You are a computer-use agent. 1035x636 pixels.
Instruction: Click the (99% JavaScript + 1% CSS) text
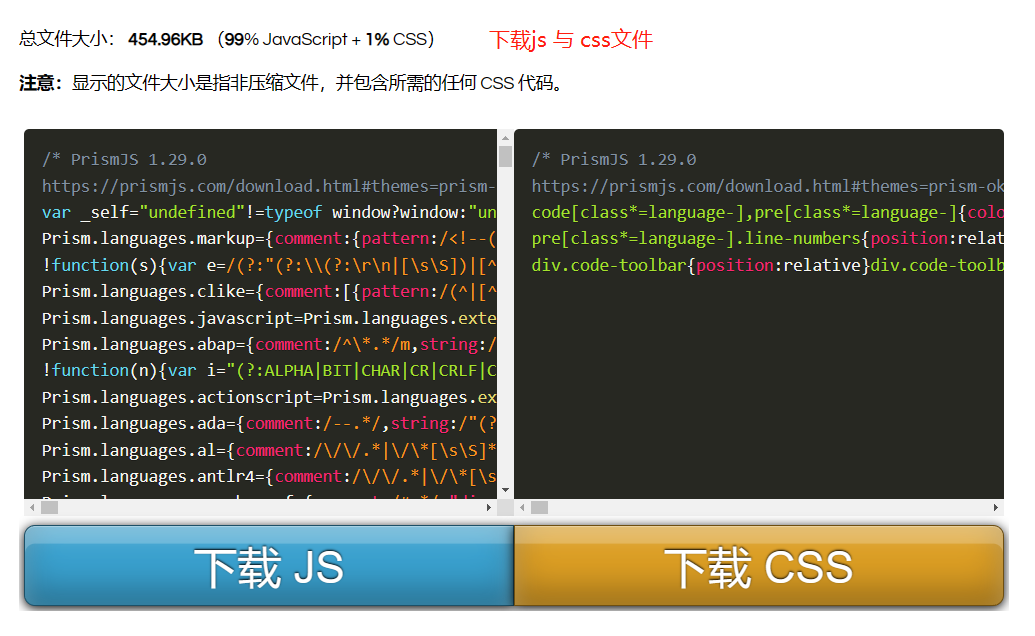(326, 40)
